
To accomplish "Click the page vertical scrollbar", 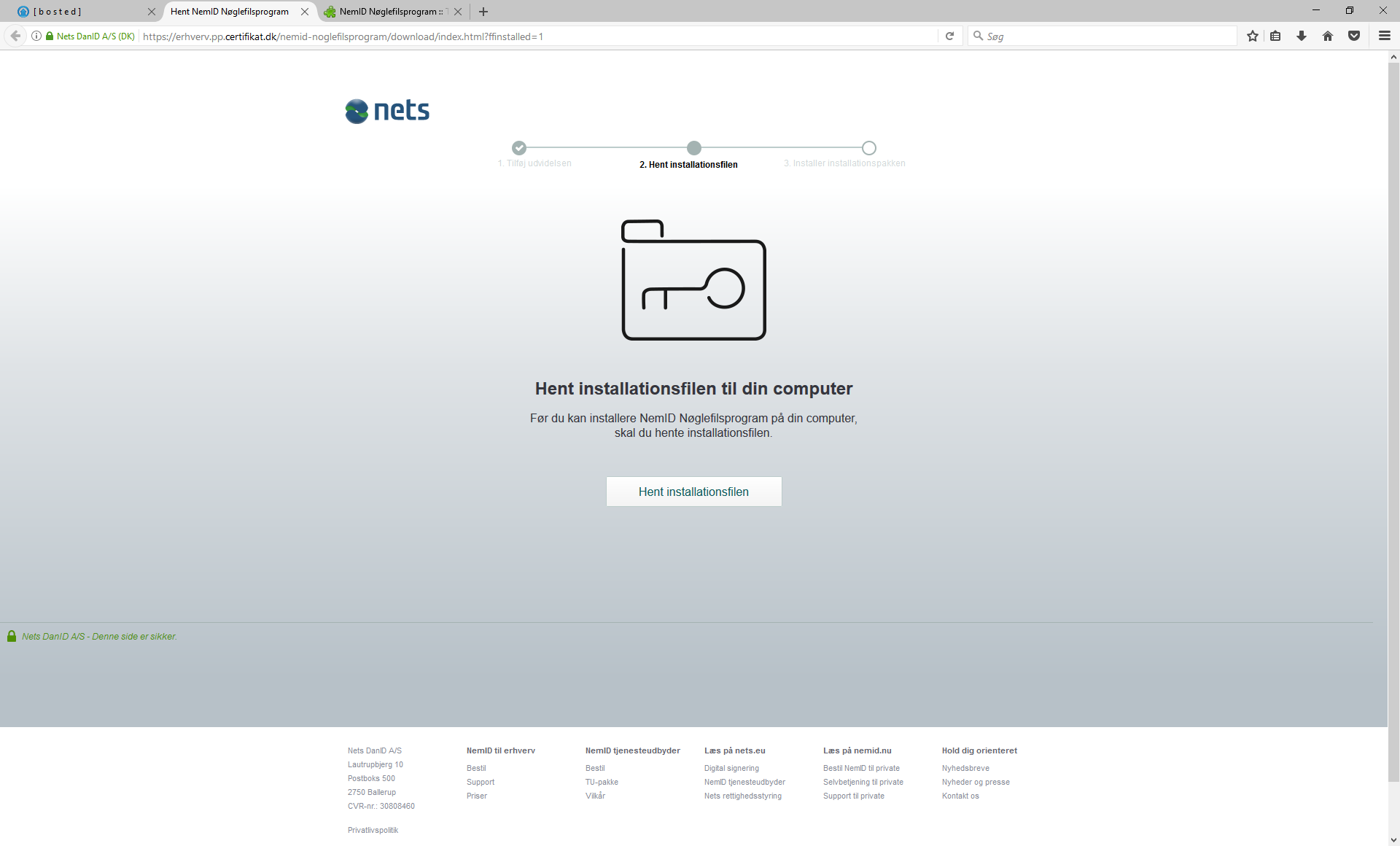I will pos(1393,423).
